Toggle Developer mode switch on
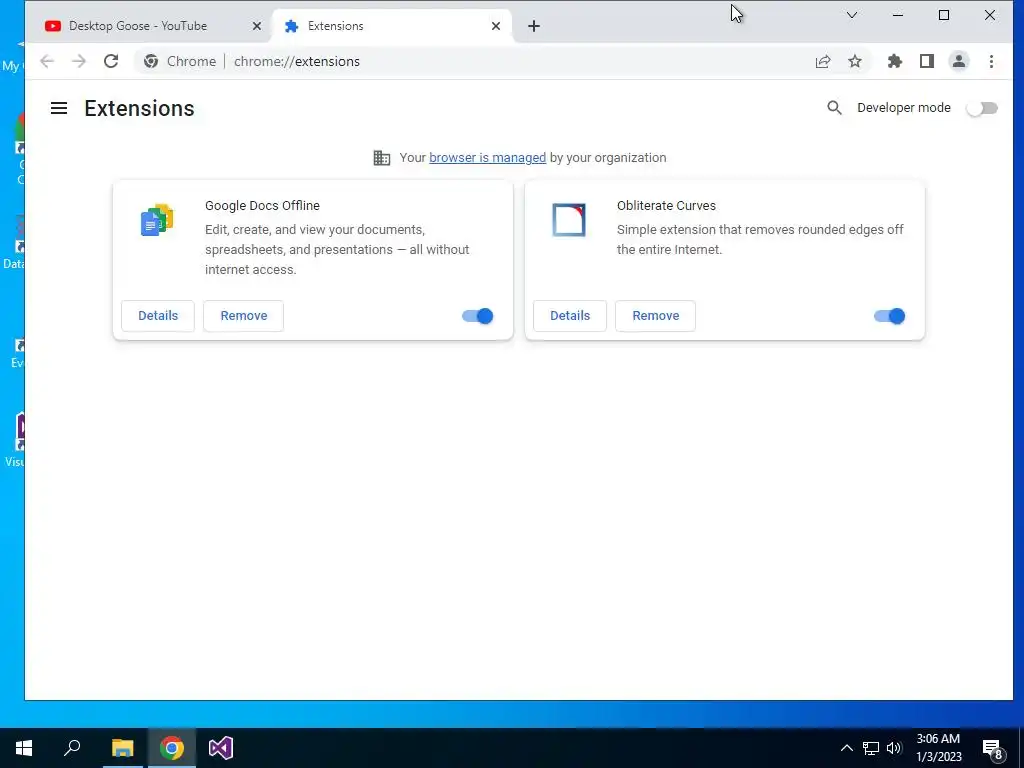The height and width of the screenshot is (768, 1024). [x=982, y=108]
